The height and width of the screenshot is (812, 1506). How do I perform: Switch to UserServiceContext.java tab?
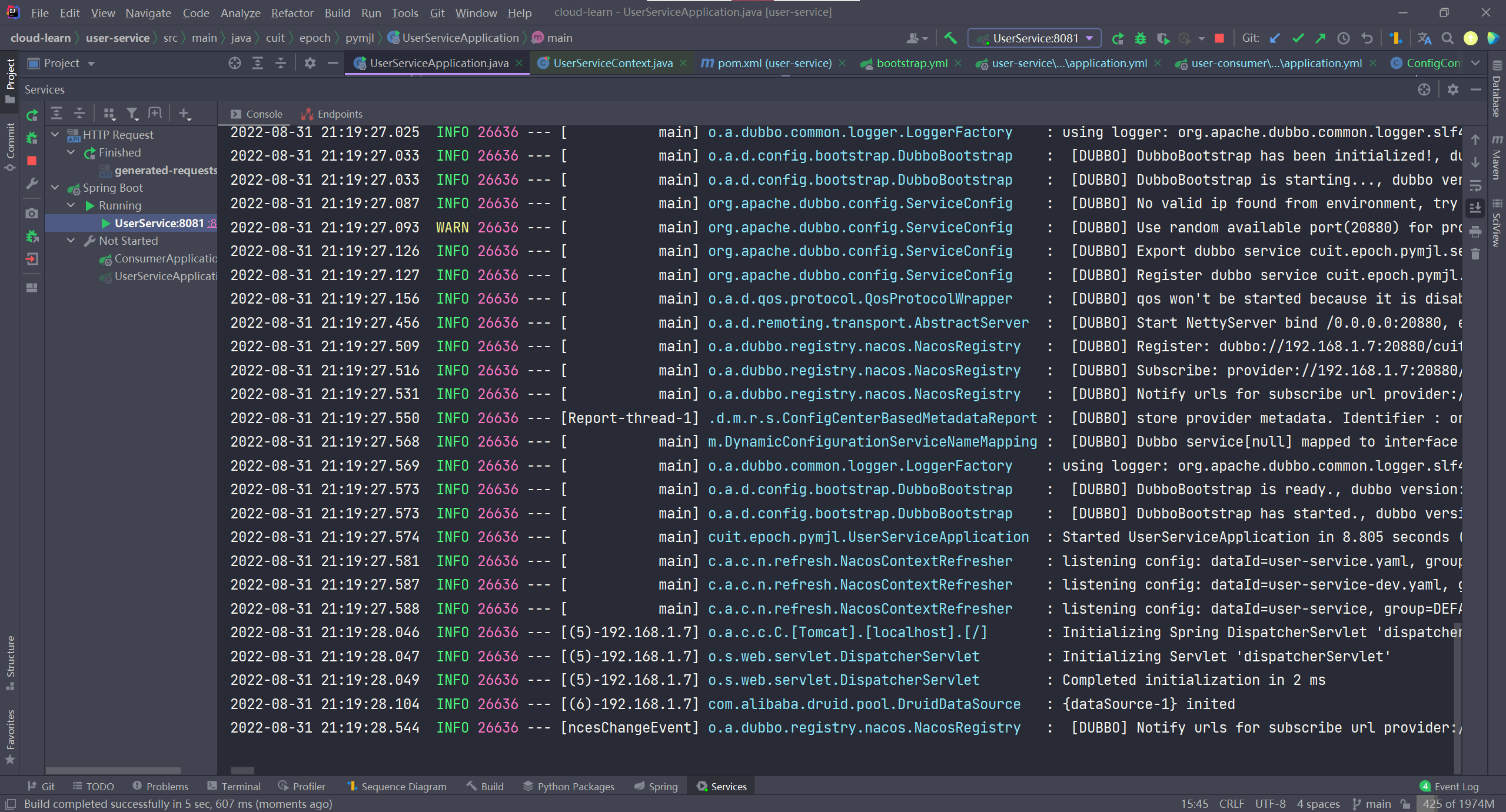click(612, 63)
